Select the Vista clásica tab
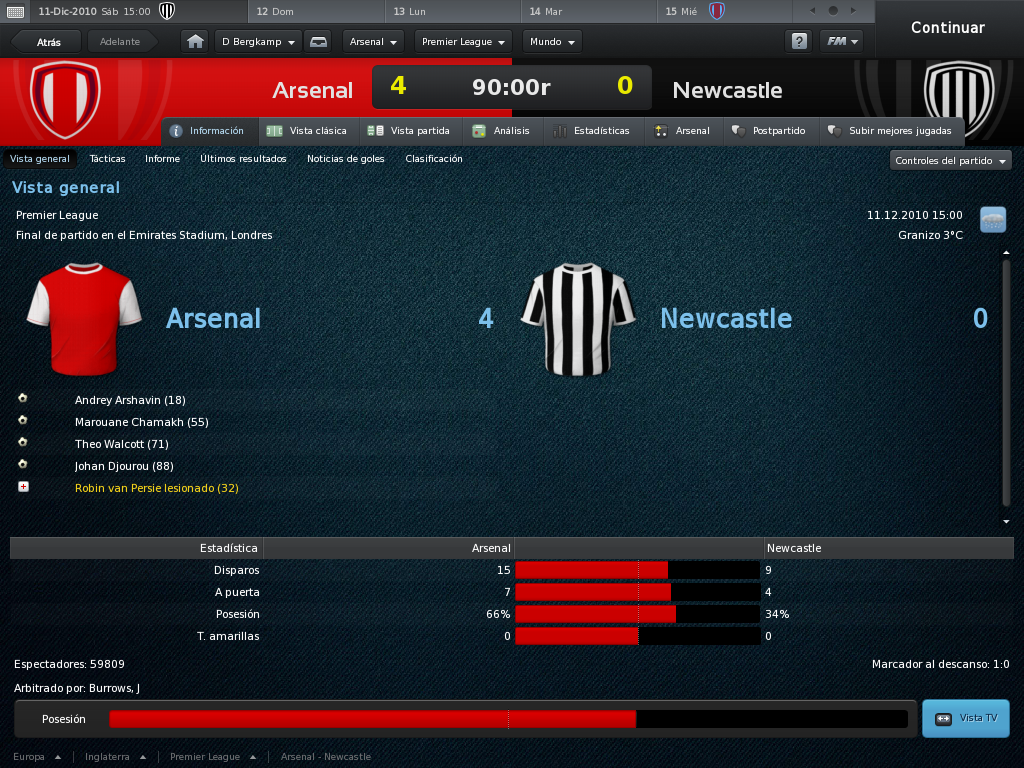The width and height of the screenshot is (1024, 768). [308, 131]
